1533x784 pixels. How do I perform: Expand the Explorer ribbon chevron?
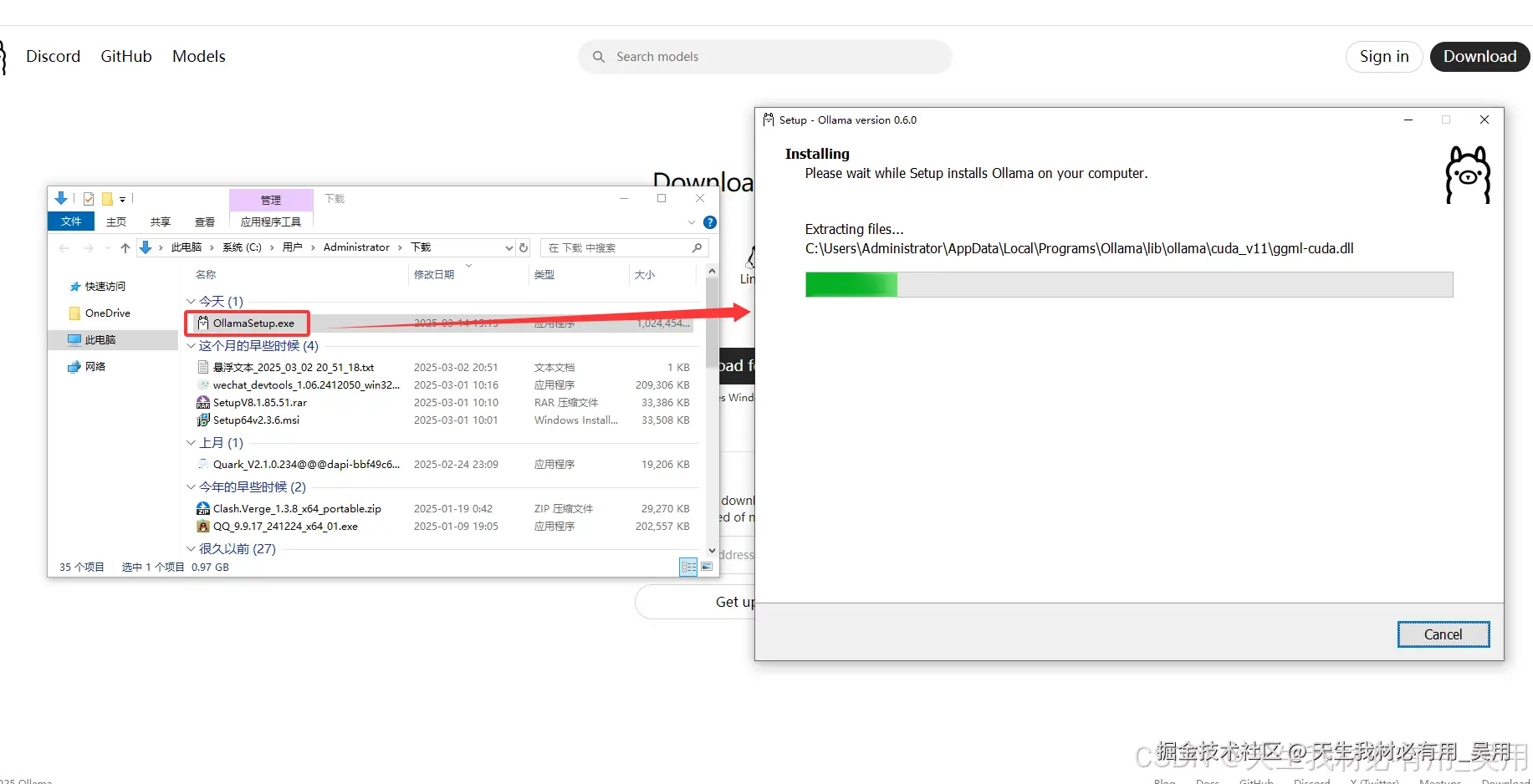pyautogui.click(x=692, y=222)
